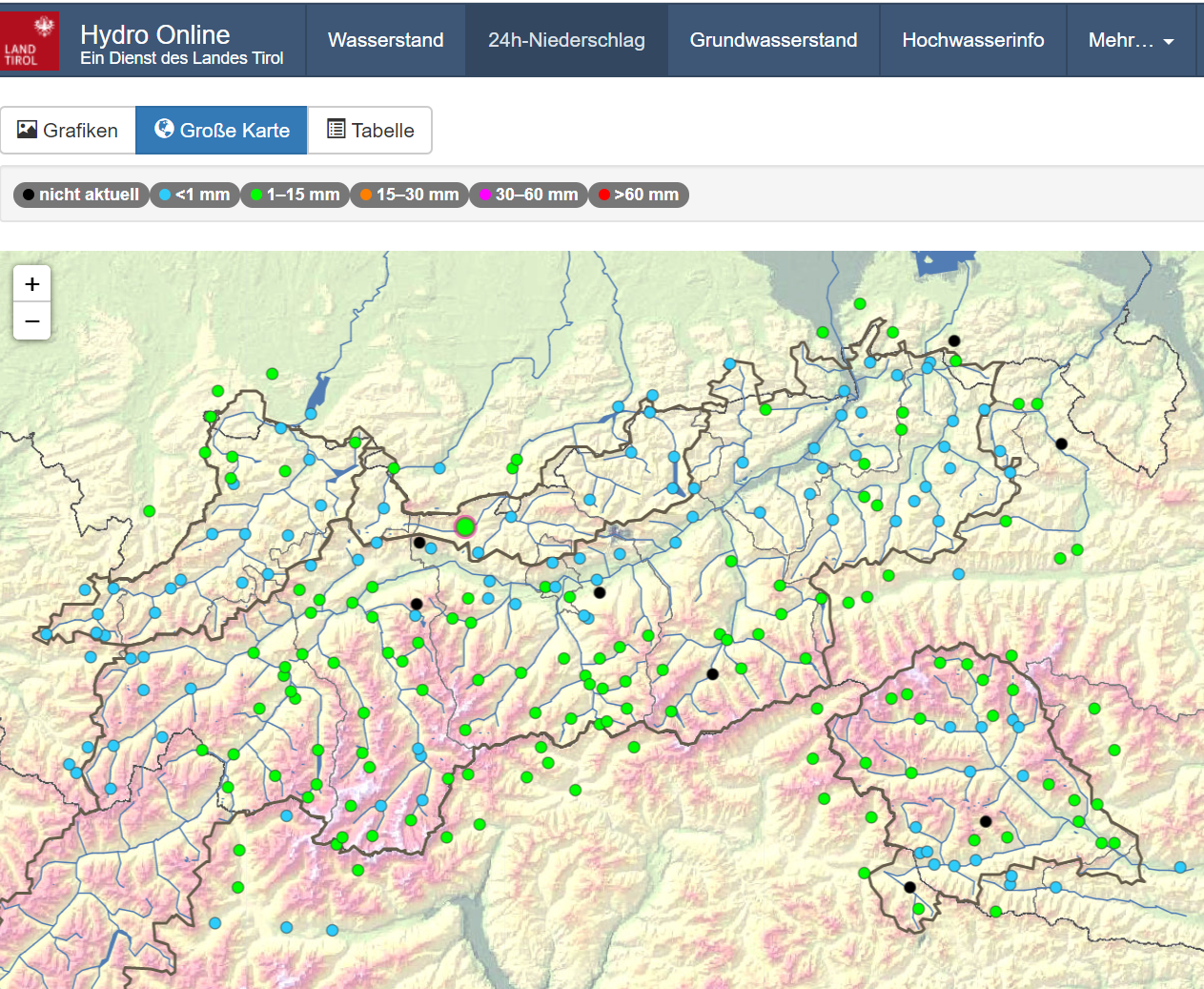Open the Wasserstand page

click(x=385, y=40)
